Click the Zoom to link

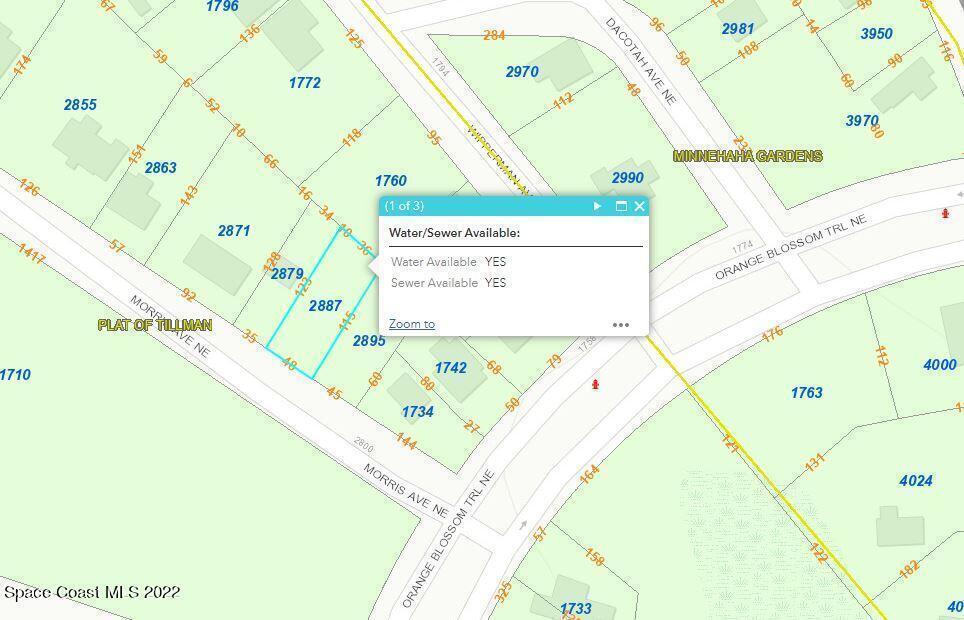pos(411,324)
